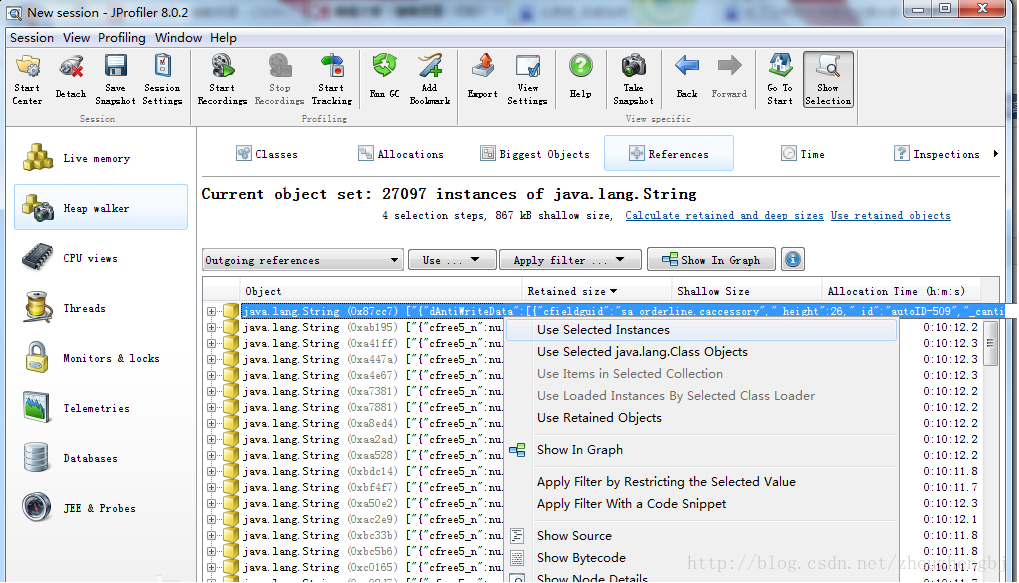The width and height of the screenshot is (1019, 583).
Task: Click the blue info icon button
Action: [792, 260]
